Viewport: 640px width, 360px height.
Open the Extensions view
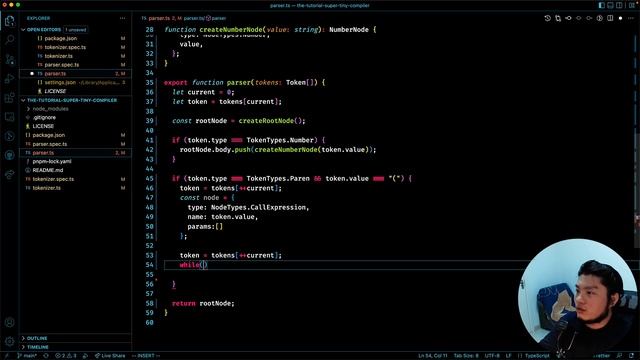[9, 98]
